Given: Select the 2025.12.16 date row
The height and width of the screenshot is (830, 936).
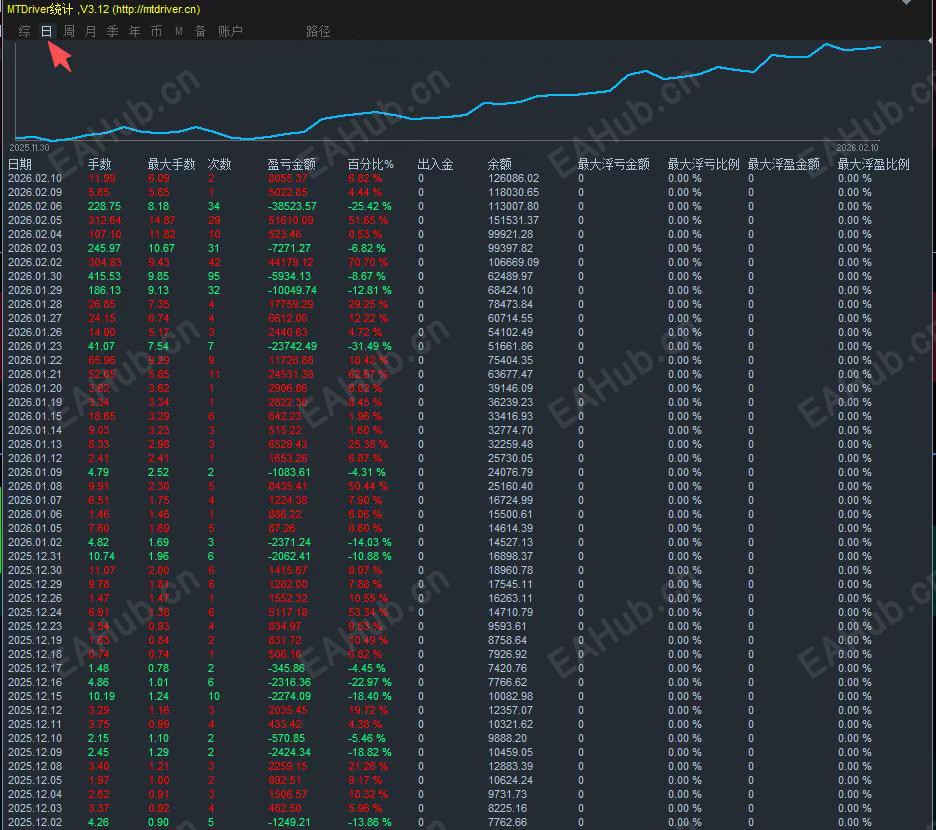Looking at the screenshot, I should [35, 682].
